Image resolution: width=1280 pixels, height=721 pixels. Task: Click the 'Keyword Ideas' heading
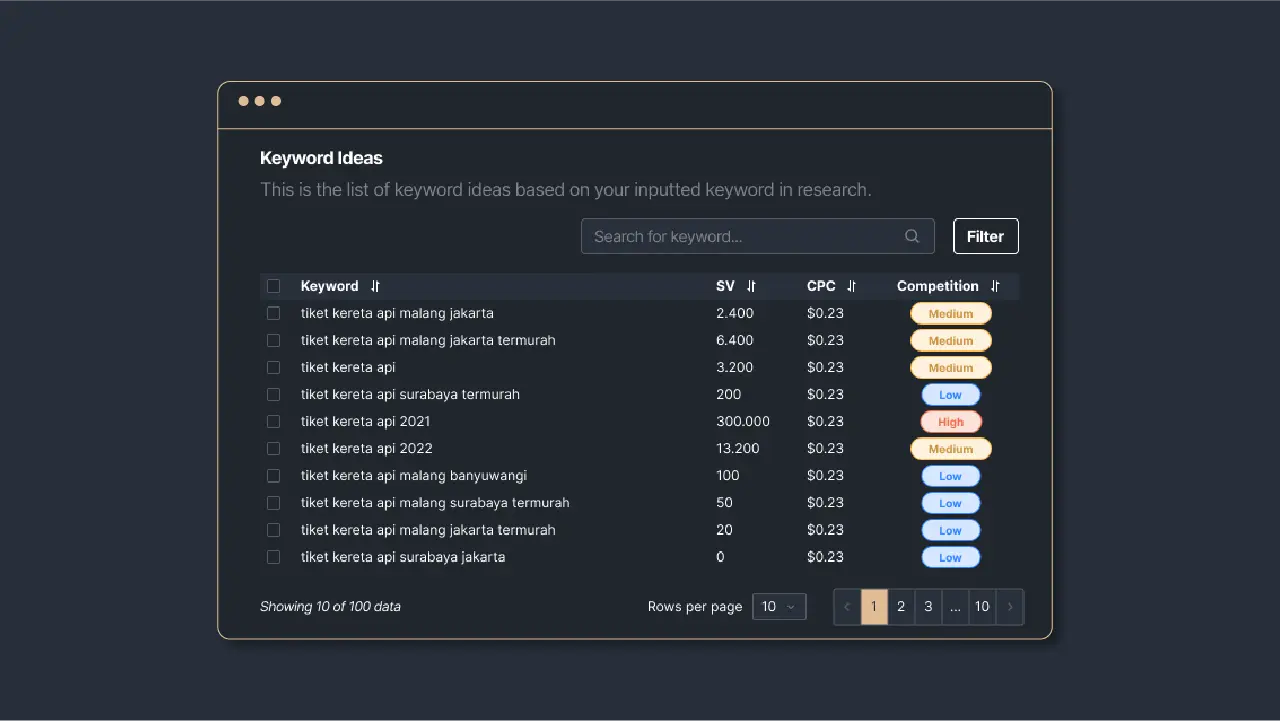[x=321, y=158]
